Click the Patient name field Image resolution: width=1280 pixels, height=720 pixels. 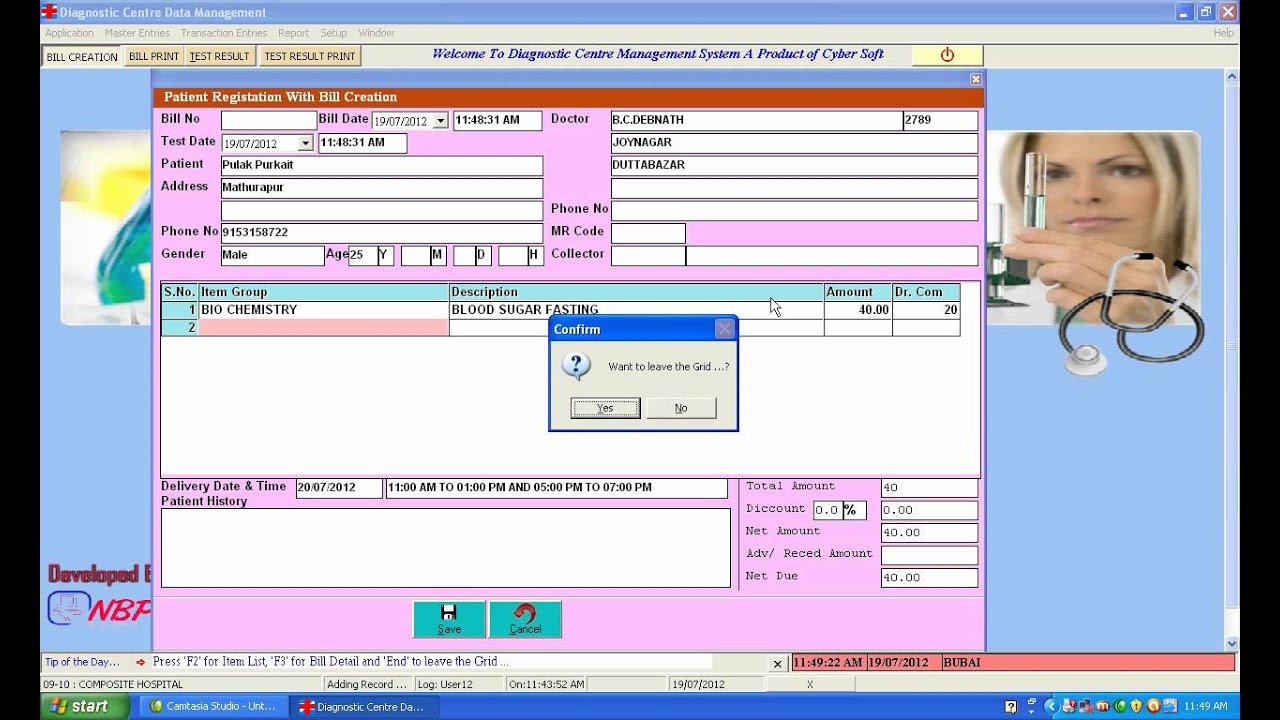pos(382,165)
